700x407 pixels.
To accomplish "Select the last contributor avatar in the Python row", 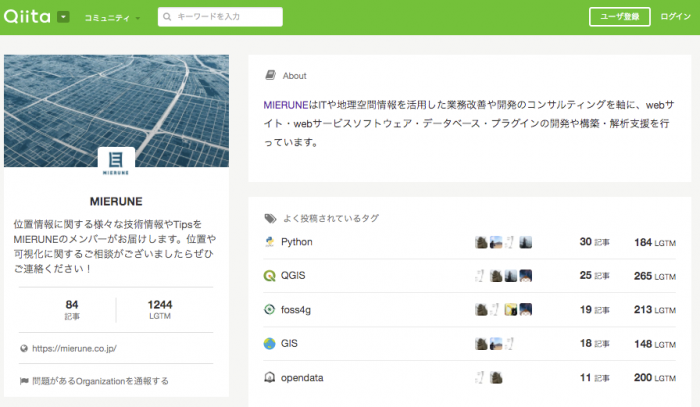I will [x=525, y=242].
